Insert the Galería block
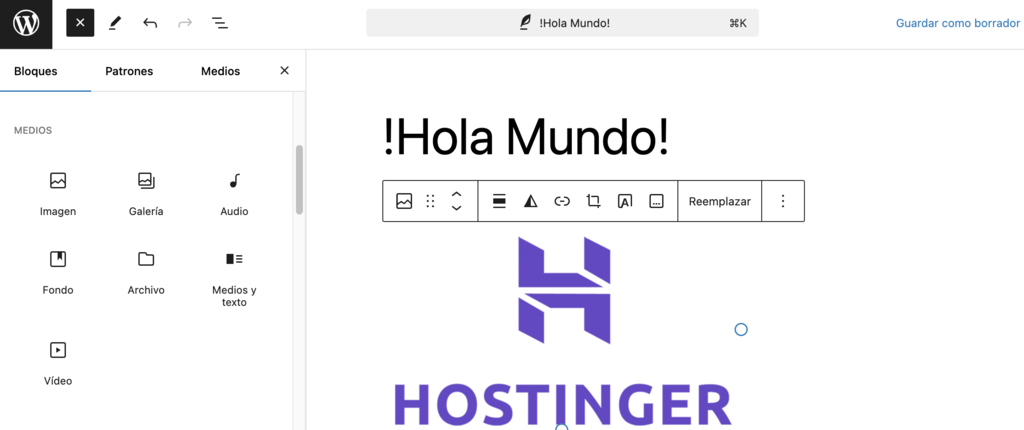This screenshot has height=430, width=1024. [x=146, y=193]
